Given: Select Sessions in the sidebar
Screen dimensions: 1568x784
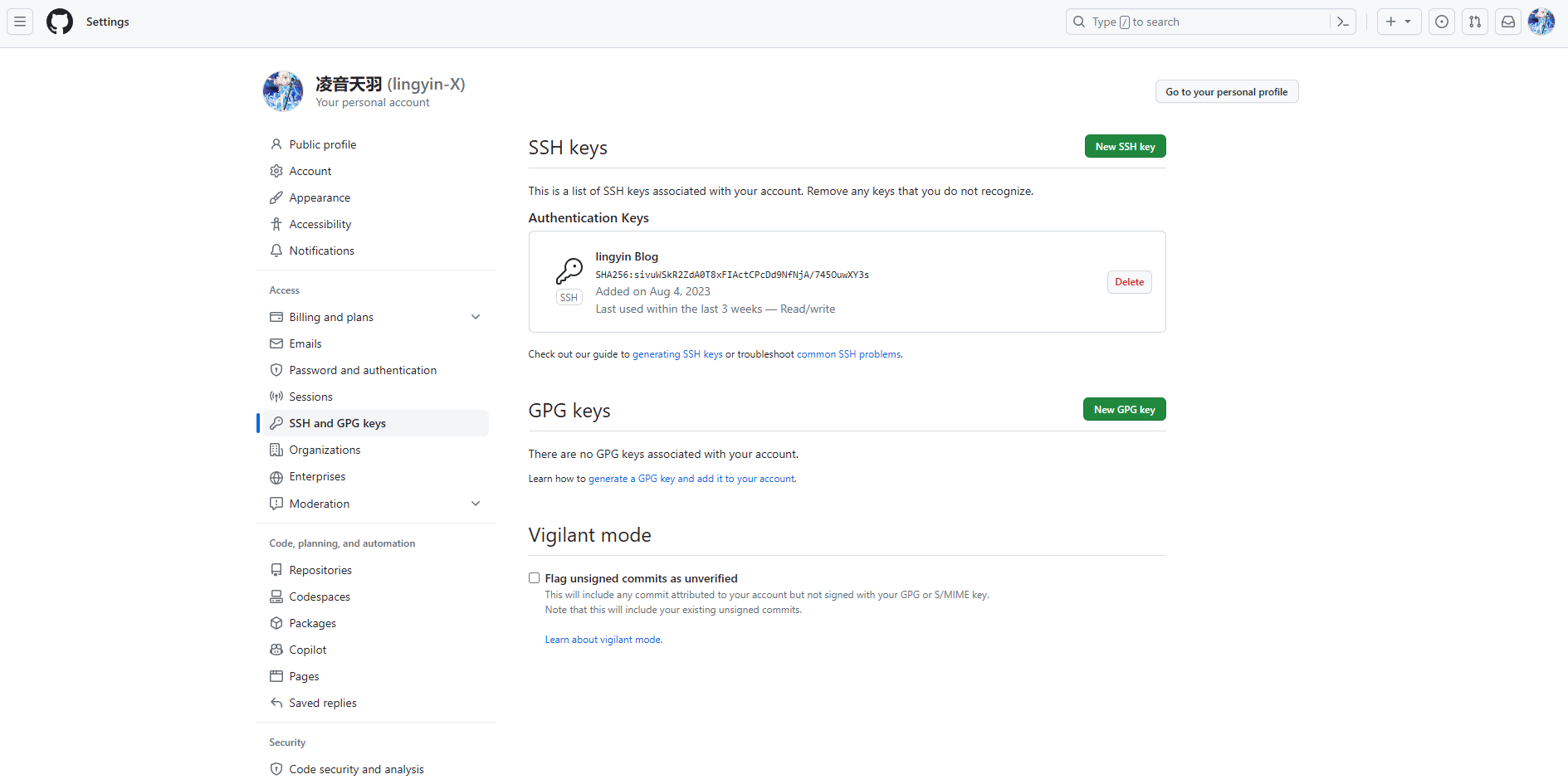Looking at the screenshot, I should pyautogui.click(x=310, y=397).
